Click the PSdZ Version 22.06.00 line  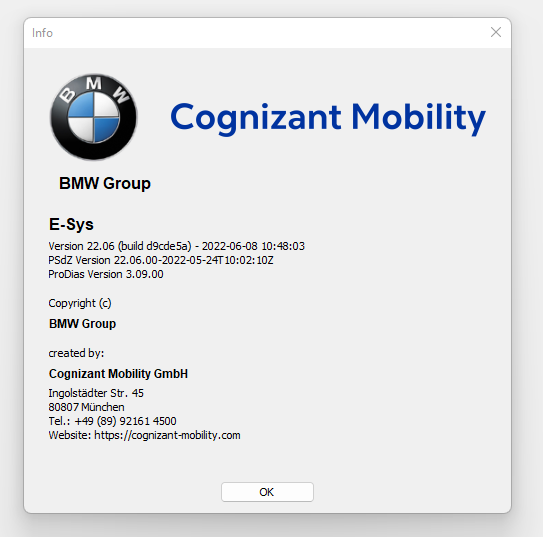[161, 260]
